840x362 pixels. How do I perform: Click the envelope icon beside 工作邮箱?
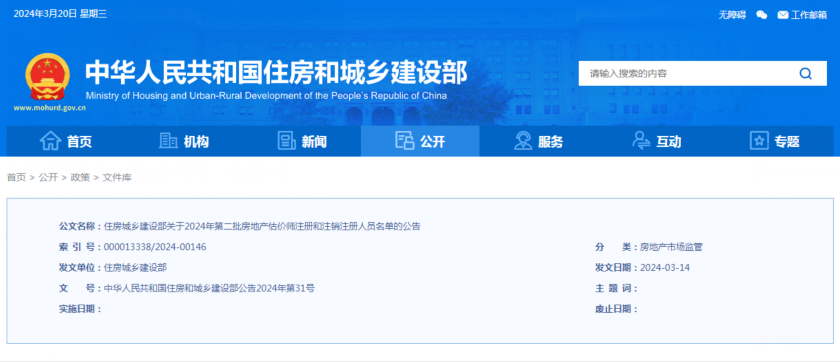tap(783, 15)
